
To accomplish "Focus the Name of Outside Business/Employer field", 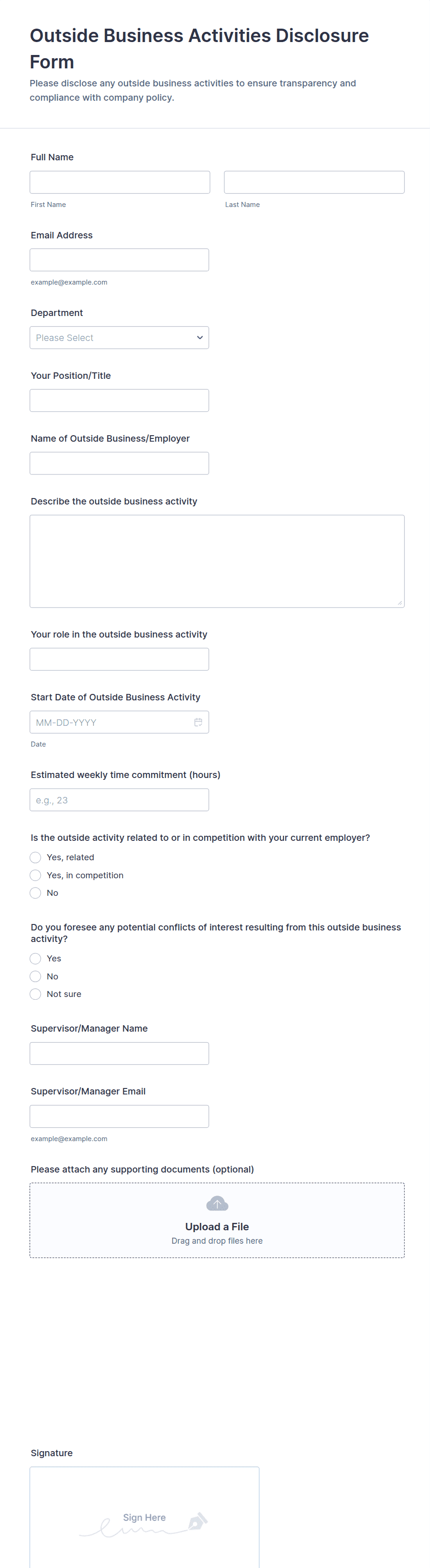I will click(119, 463).
